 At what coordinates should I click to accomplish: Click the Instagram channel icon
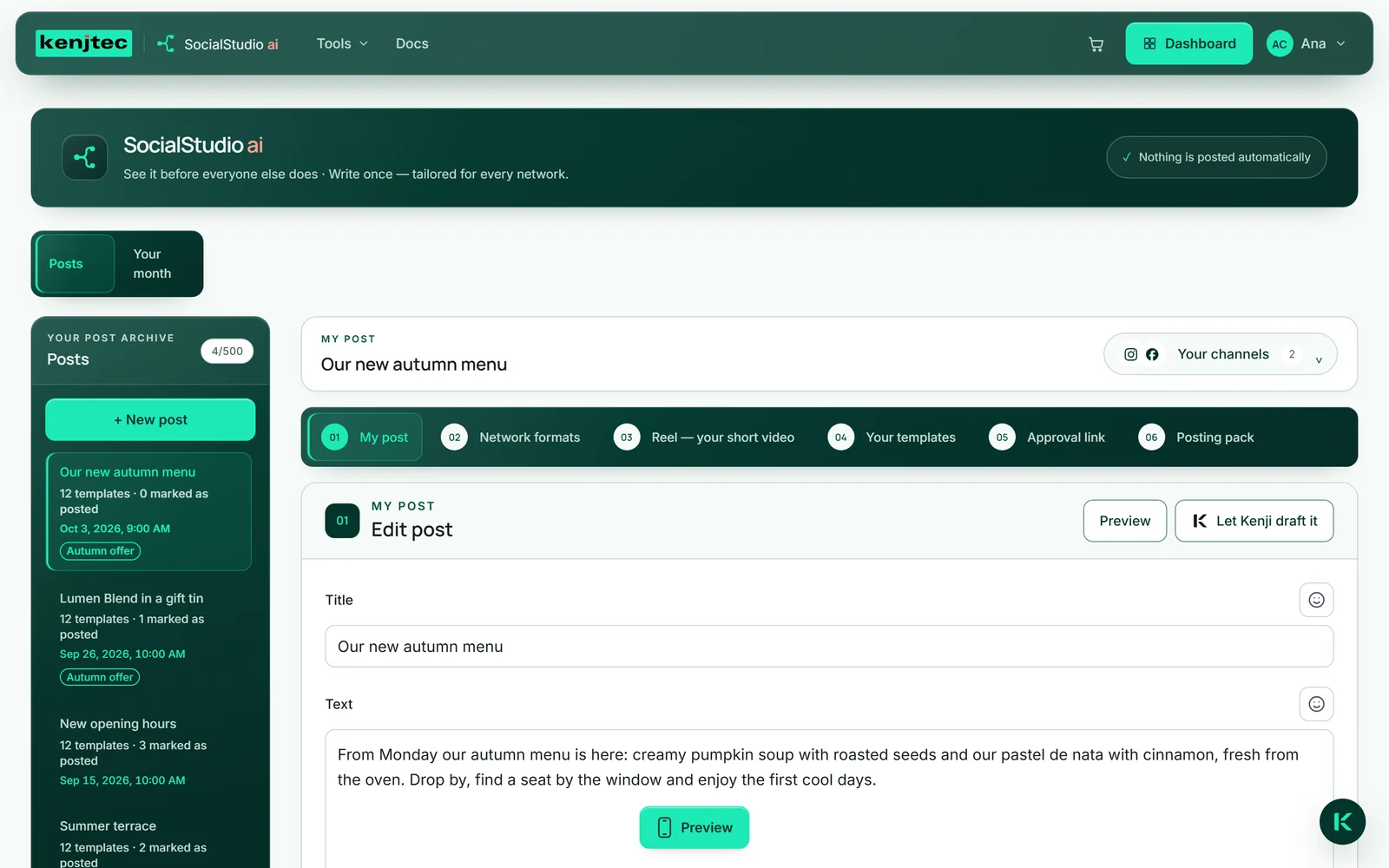coord(1130,354)
